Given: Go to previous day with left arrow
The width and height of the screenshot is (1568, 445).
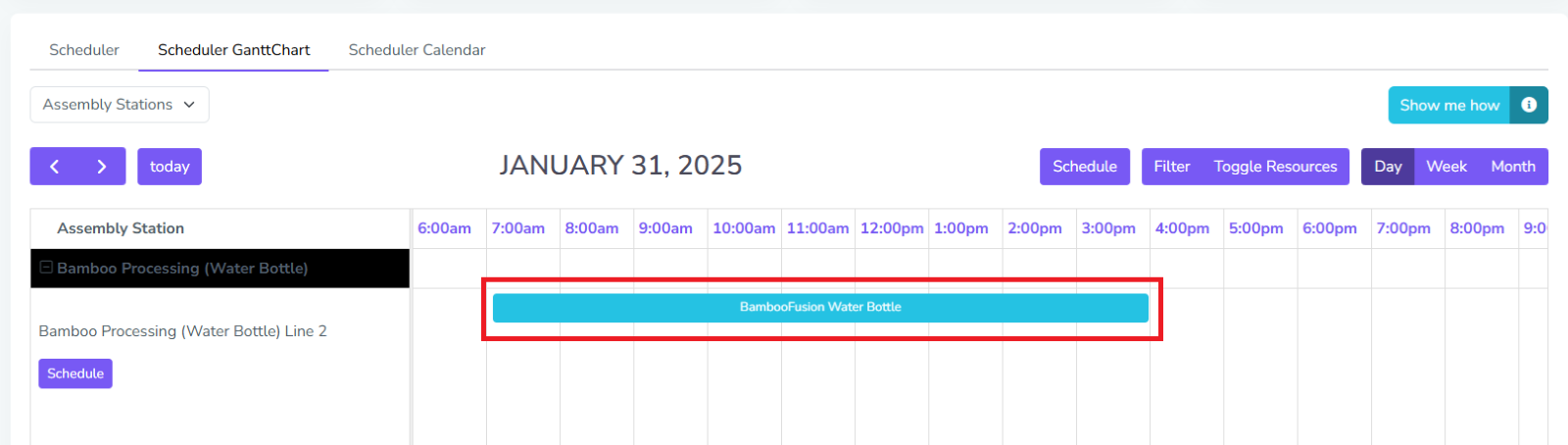Looking at the screenshot, I should 55,167.
